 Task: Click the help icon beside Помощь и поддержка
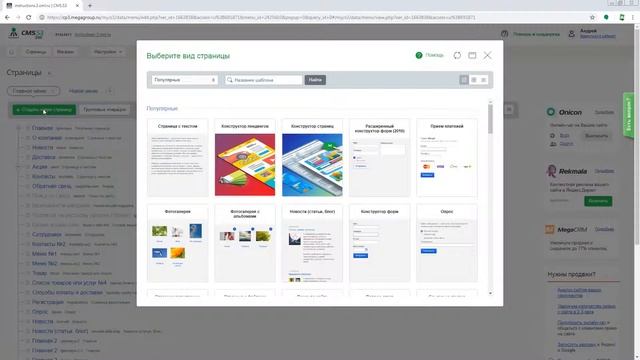point(504,34)
